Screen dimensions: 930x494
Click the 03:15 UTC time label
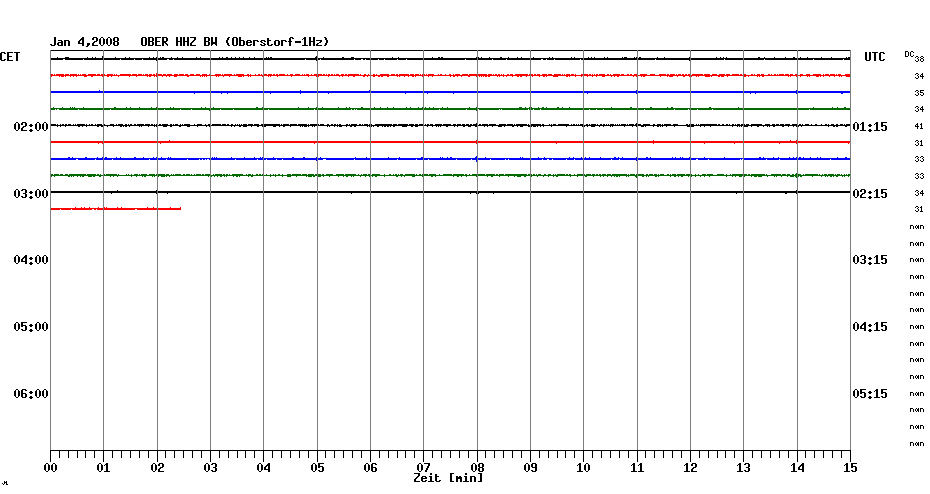(870, 260)
